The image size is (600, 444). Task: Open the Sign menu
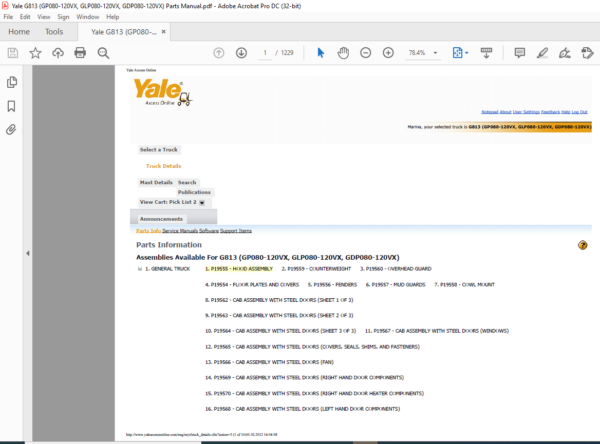coord(63,17)
